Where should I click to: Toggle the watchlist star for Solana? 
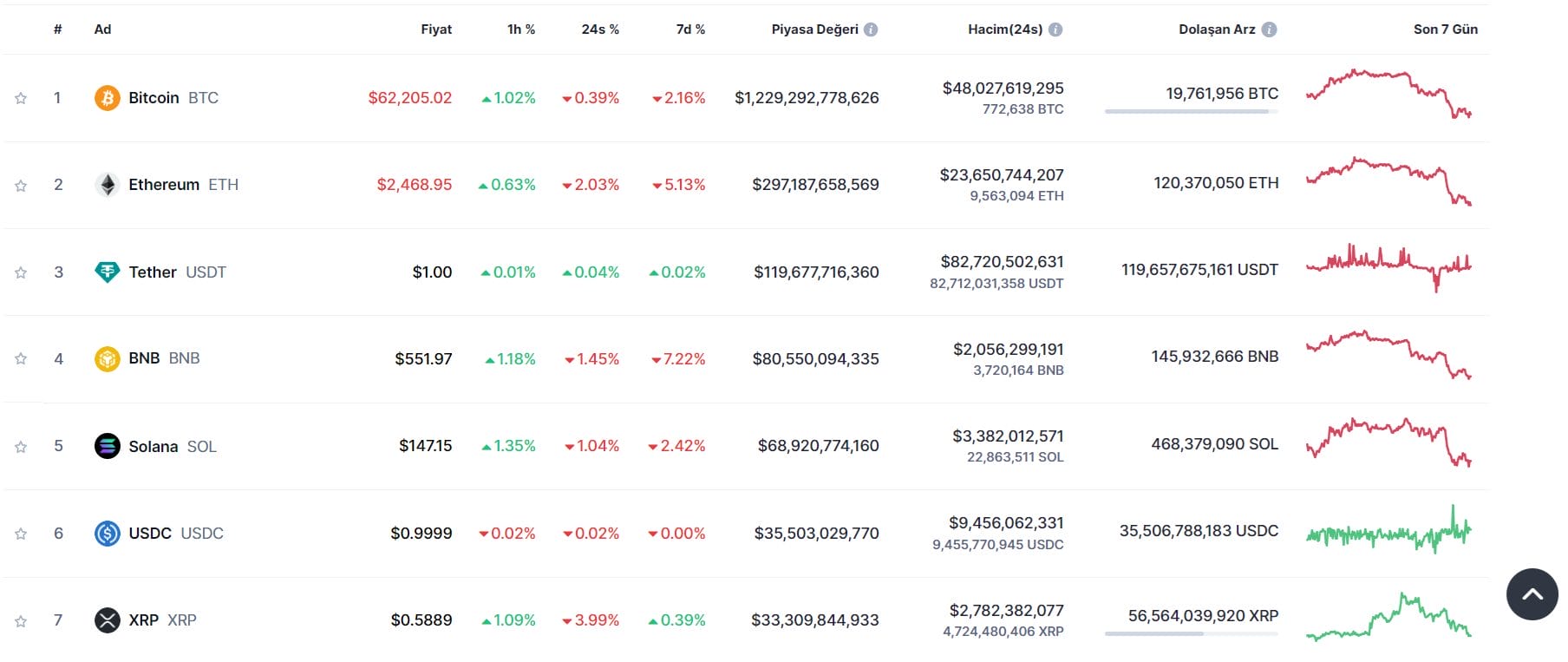tap(19, 446)
